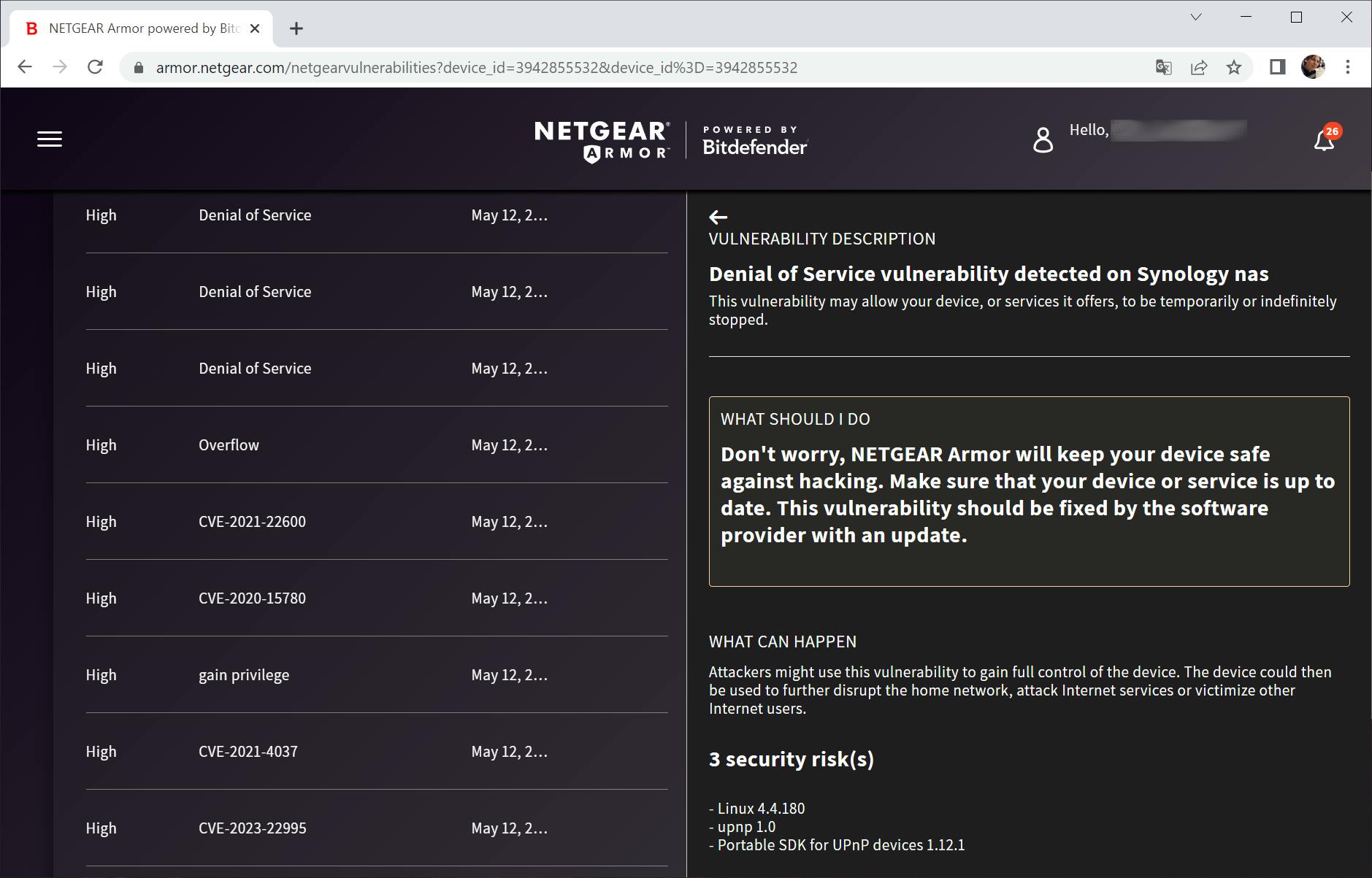Open the Google Translate icon
The height and width of the screenshot is (878, 1372).
(1164, 68)
